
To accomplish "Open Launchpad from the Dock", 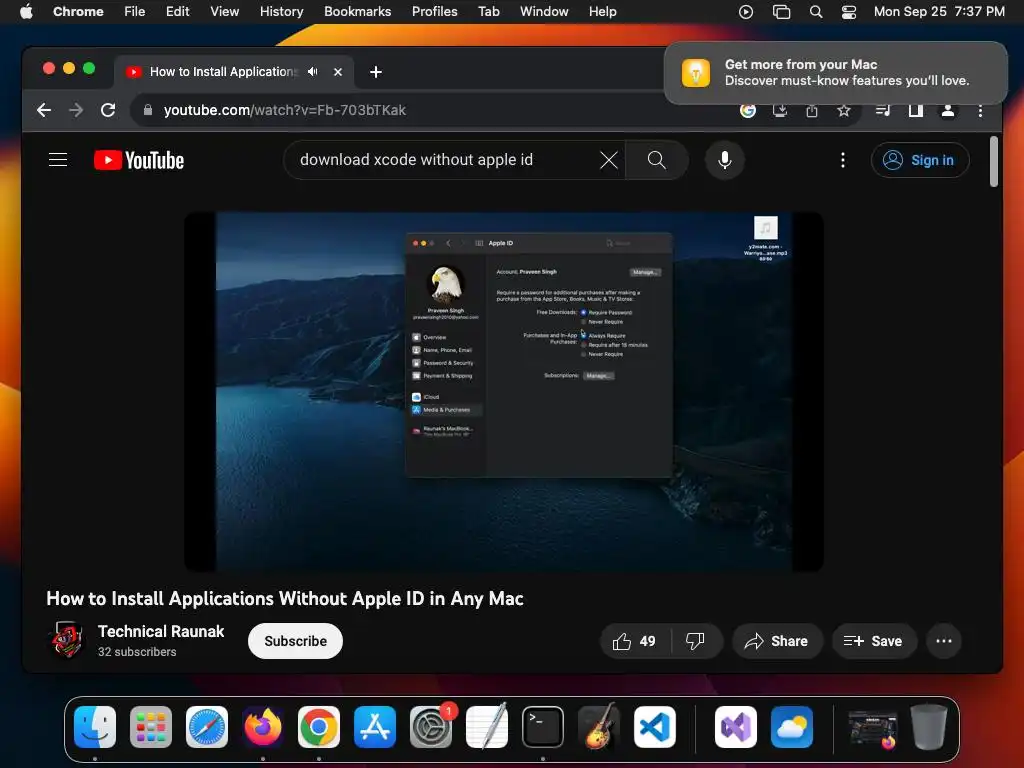I will tap(151, 727).
